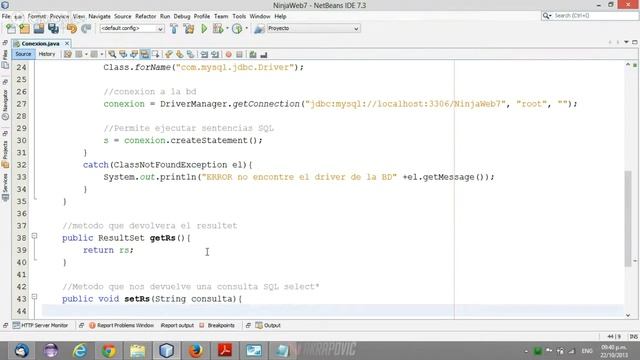
Task: Click the Open Project icon
Action: coord(39,29)
